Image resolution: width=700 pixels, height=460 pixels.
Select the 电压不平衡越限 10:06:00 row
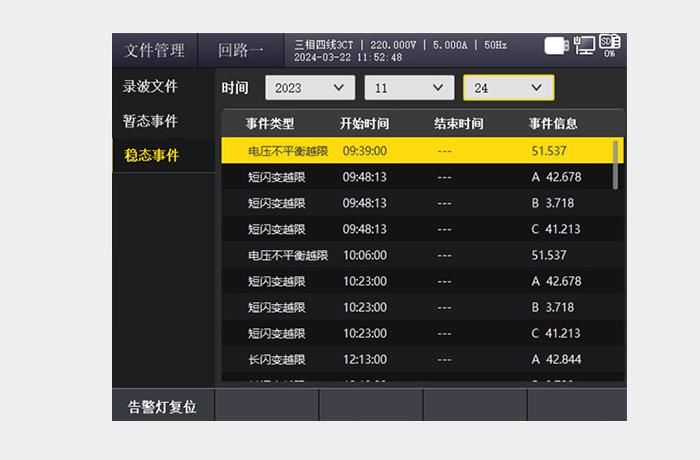pyautogui.click(x=422, y=255)
